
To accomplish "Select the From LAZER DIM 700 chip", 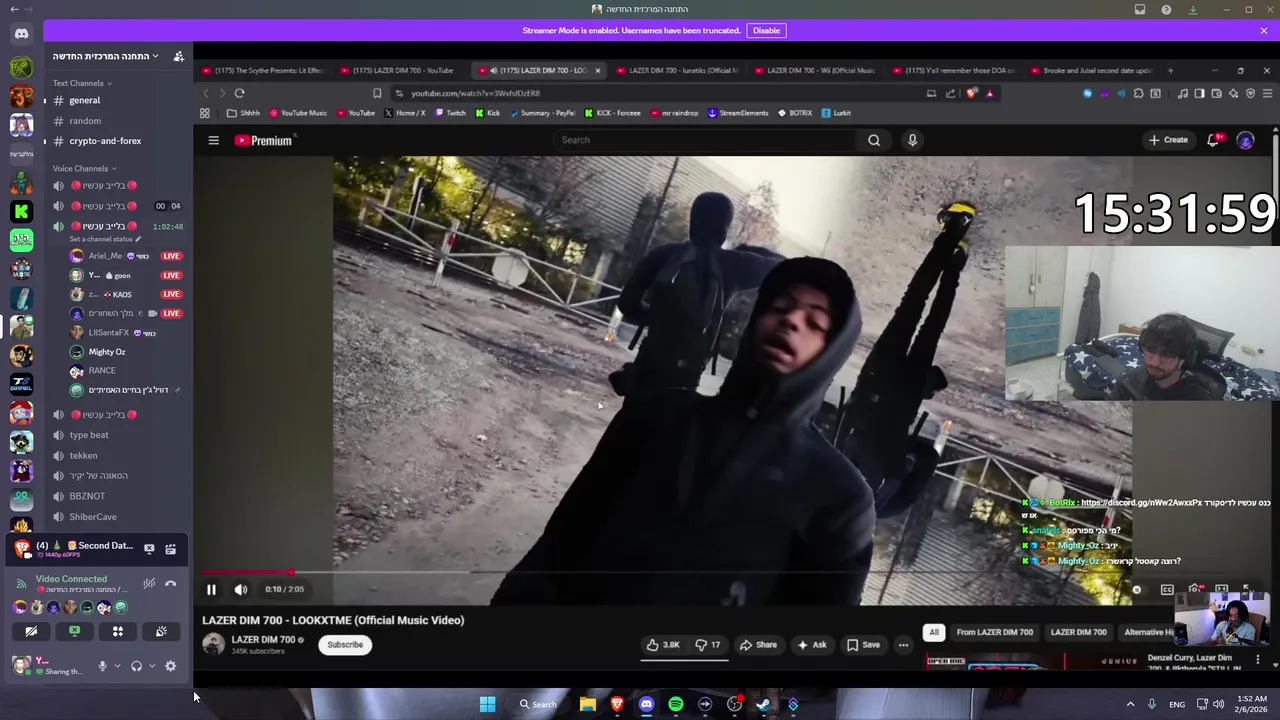I will pos(994,632).
